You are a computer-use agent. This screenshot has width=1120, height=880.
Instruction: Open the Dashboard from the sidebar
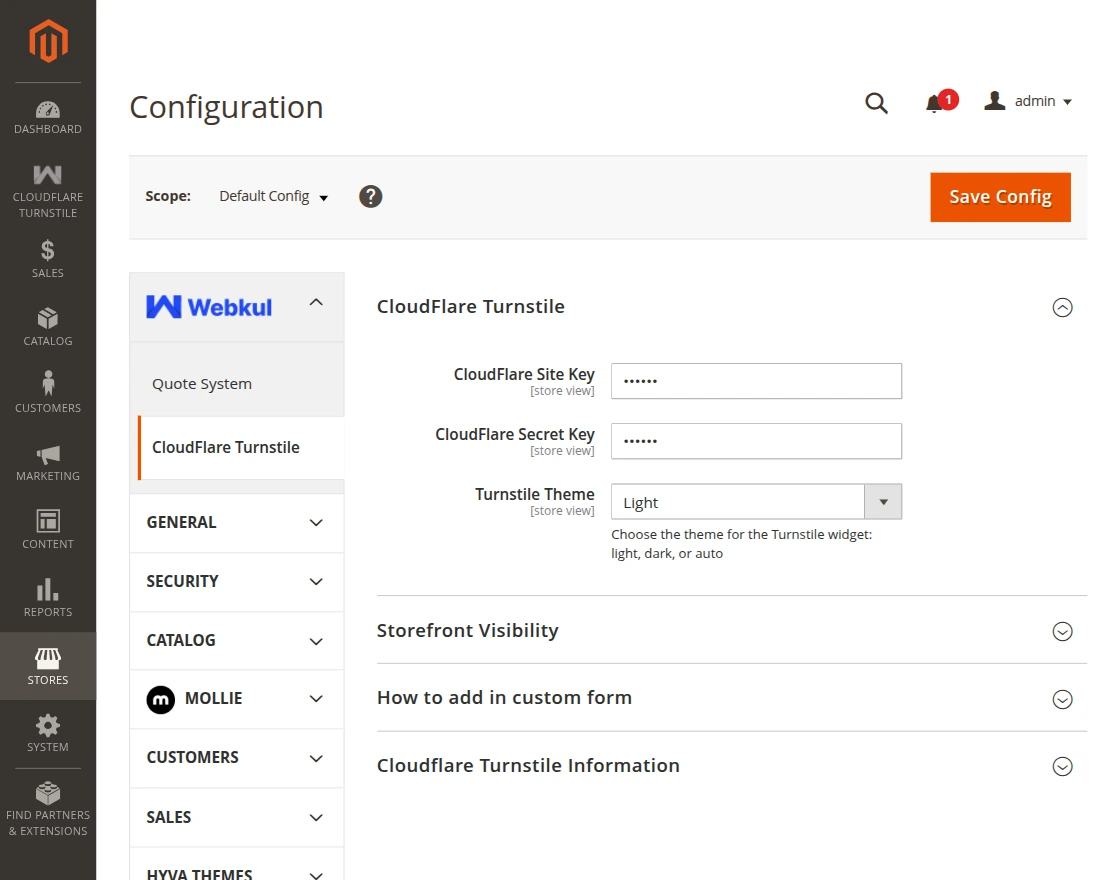coord(47,117)
